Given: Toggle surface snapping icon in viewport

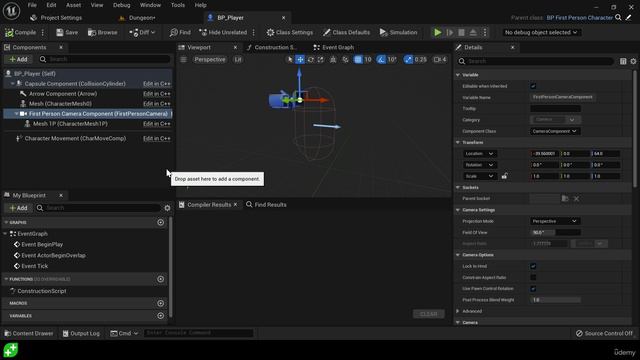Looking at the screenshot, I should point(345,60).
